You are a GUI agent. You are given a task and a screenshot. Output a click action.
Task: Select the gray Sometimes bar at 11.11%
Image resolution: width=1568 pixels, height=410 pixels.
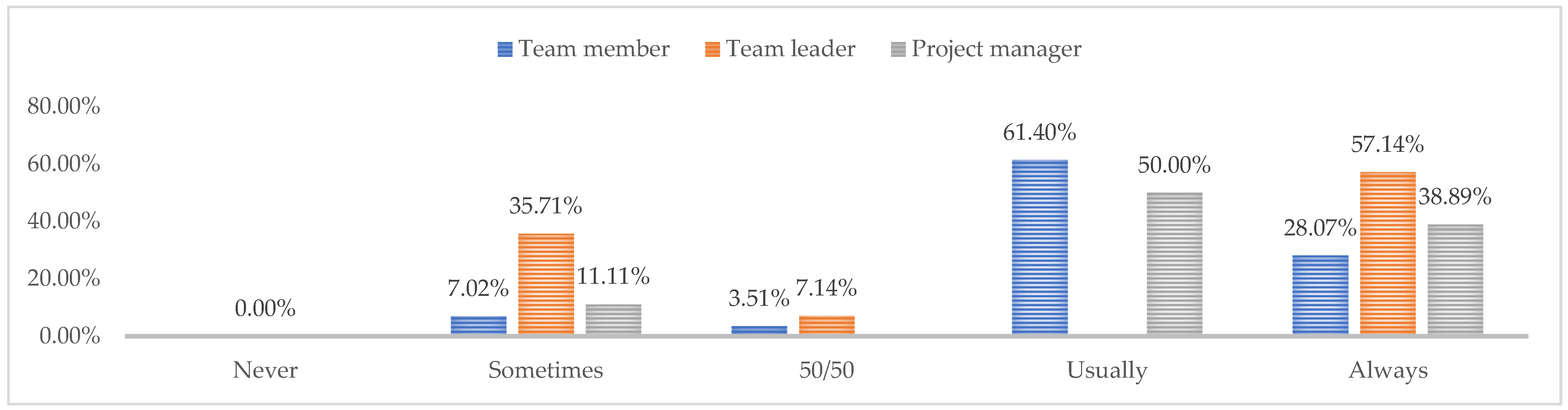[x=613, y=319]
